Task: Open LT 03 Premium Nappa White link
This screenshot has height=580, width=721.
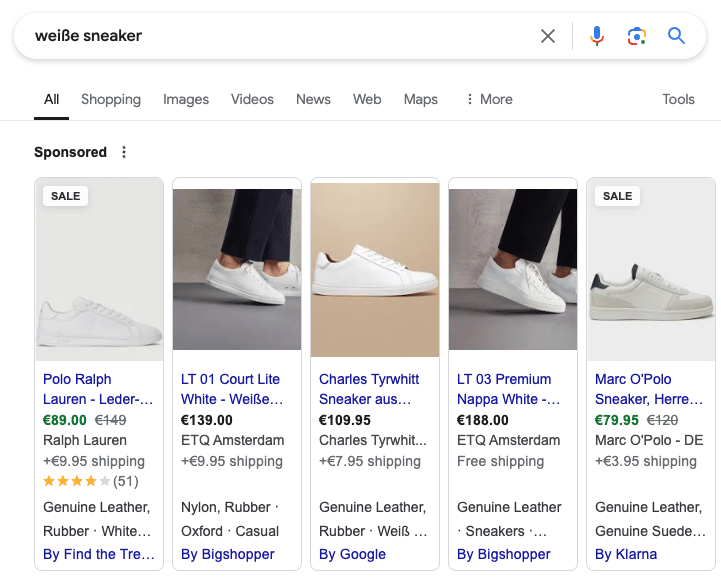Action: [508, 389]
